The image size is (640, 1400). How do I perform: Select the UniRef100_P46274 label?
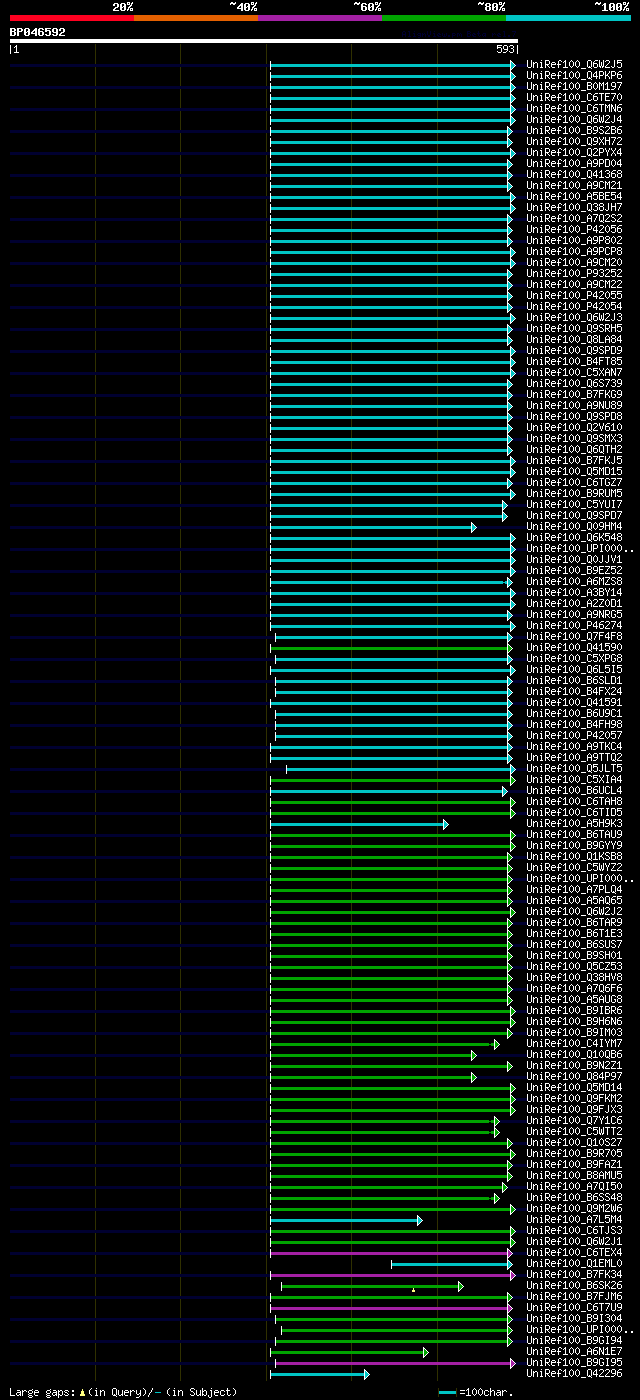coord(574,625)
